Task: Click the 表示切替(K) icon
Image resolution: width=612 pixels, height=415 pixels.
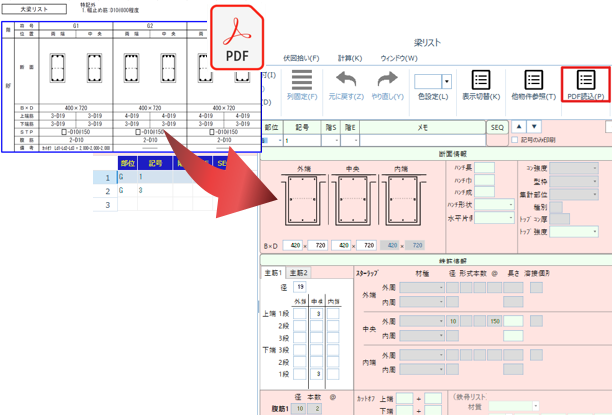Action: click(481, 80)
